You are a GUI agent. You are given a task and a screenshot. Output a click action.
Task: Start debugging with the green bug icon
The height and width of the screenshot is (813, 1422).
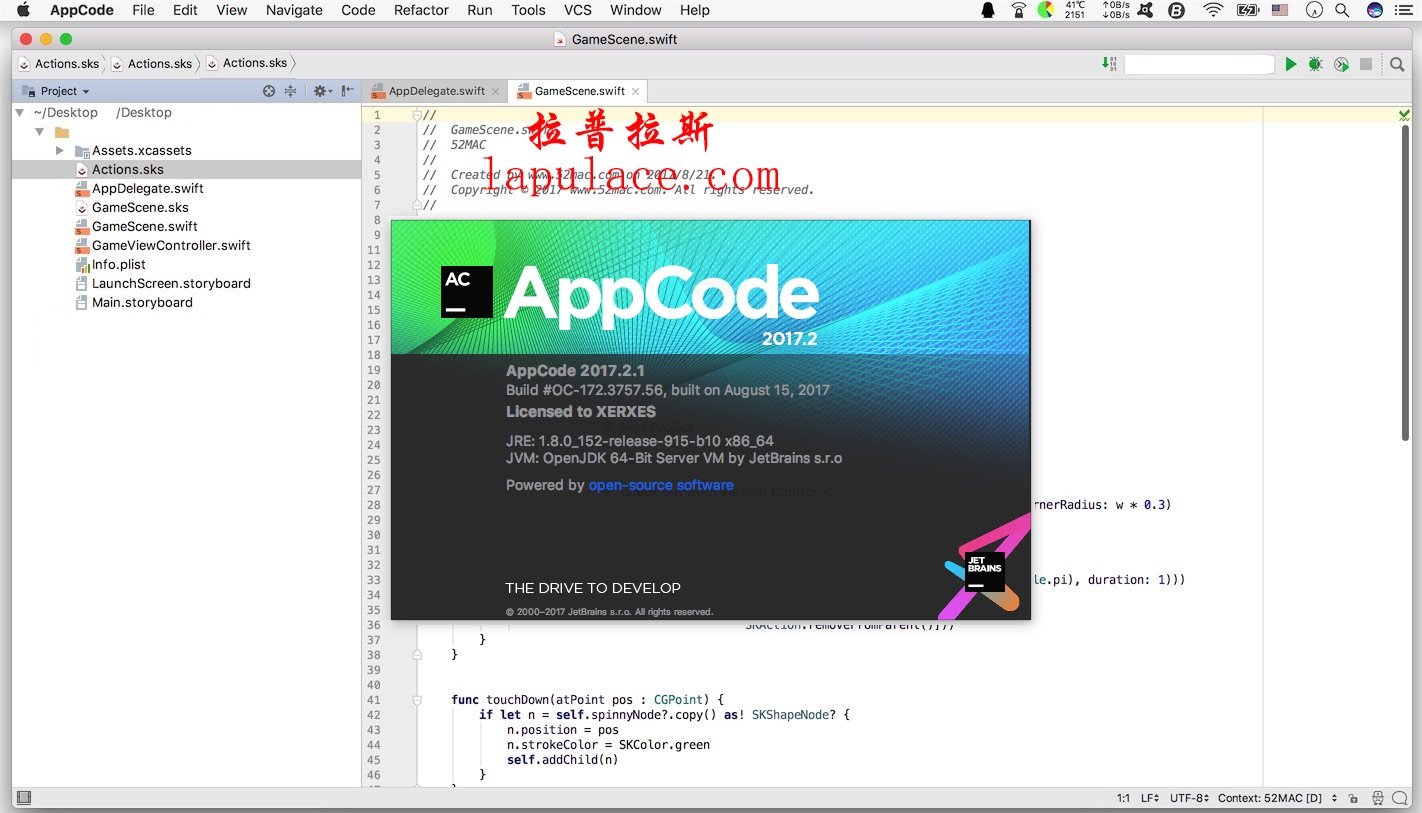click(x=1315, y=64)
